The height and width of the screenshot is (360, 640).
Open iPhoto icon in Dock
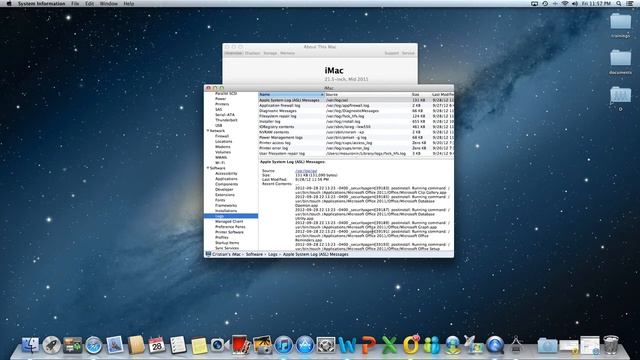tap(262, 345)
